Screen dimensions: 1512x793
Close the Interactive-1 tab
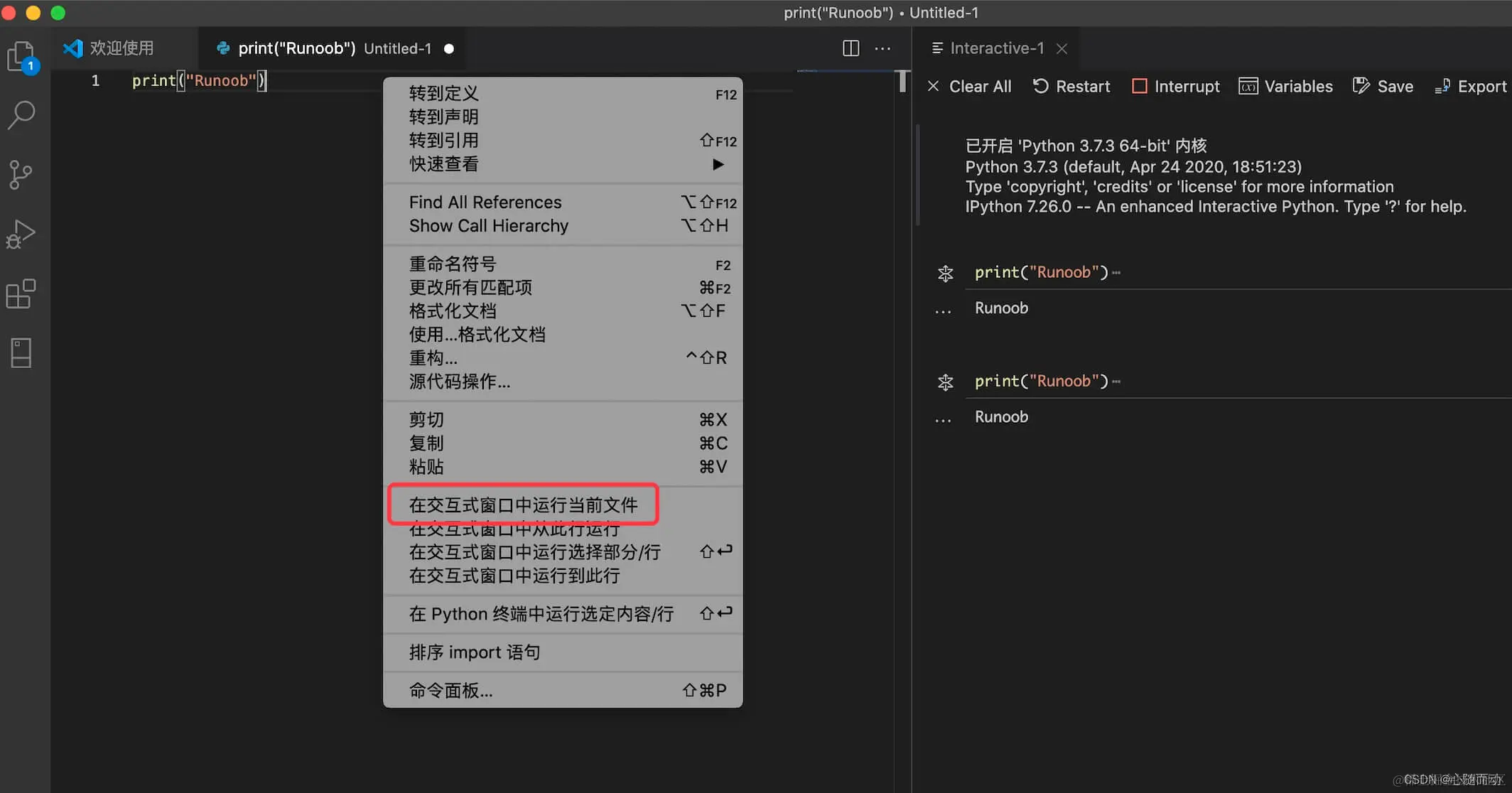point(1062,48)
